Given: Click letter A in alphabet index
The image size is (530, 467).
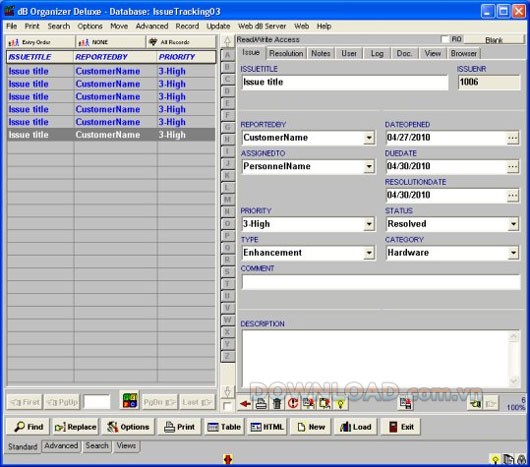Looking at the screenshot, I should pyautogui.click(x=227, y=55).
